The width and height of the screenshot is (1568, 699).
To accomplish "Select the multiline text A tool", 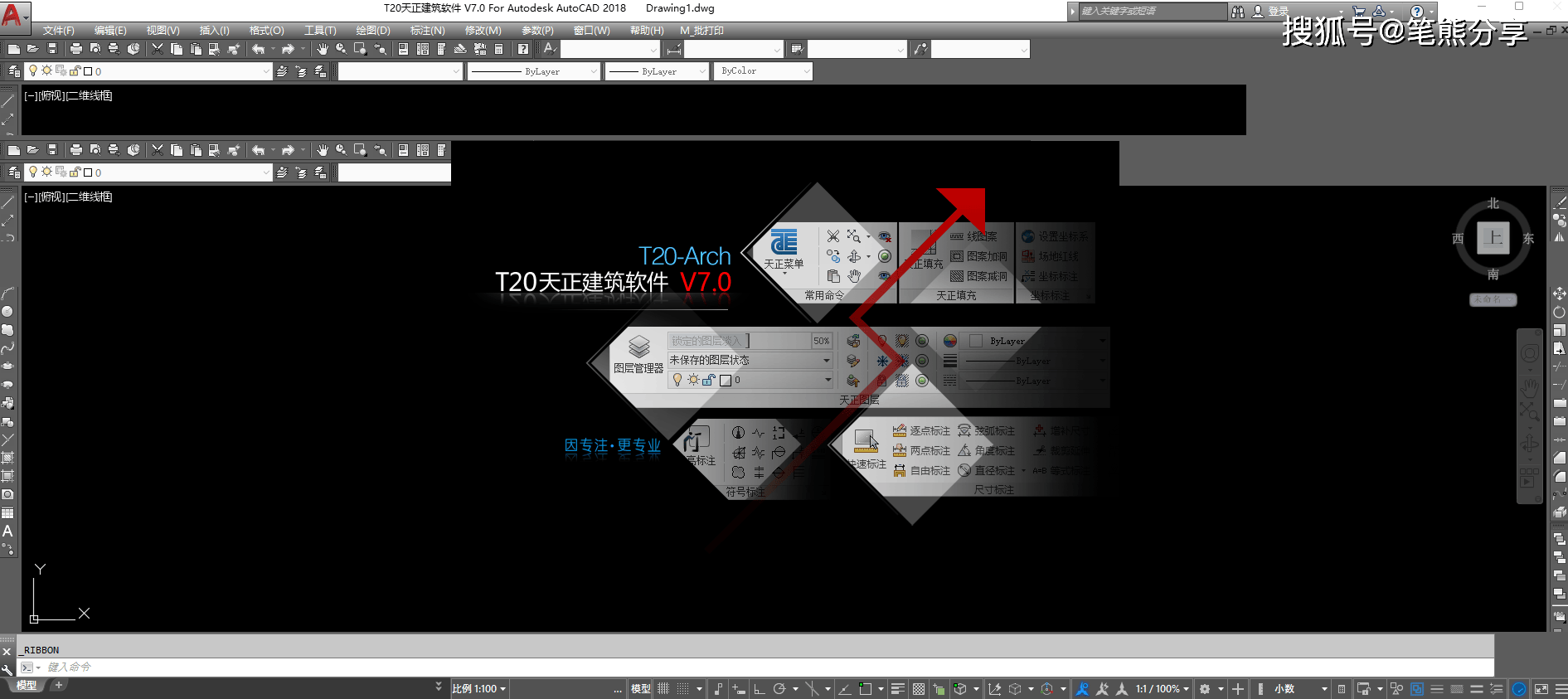I will (7, 532).
